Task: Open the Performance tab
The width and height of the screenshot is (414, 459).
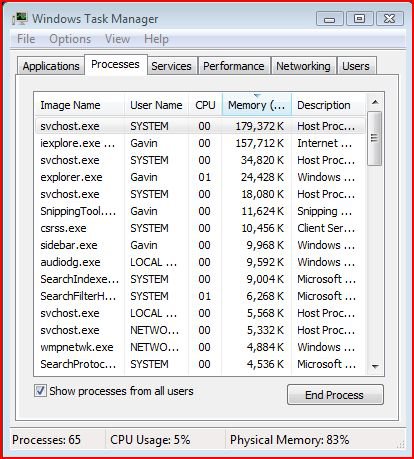Action: pyautogui.click(x=234, y=66)
